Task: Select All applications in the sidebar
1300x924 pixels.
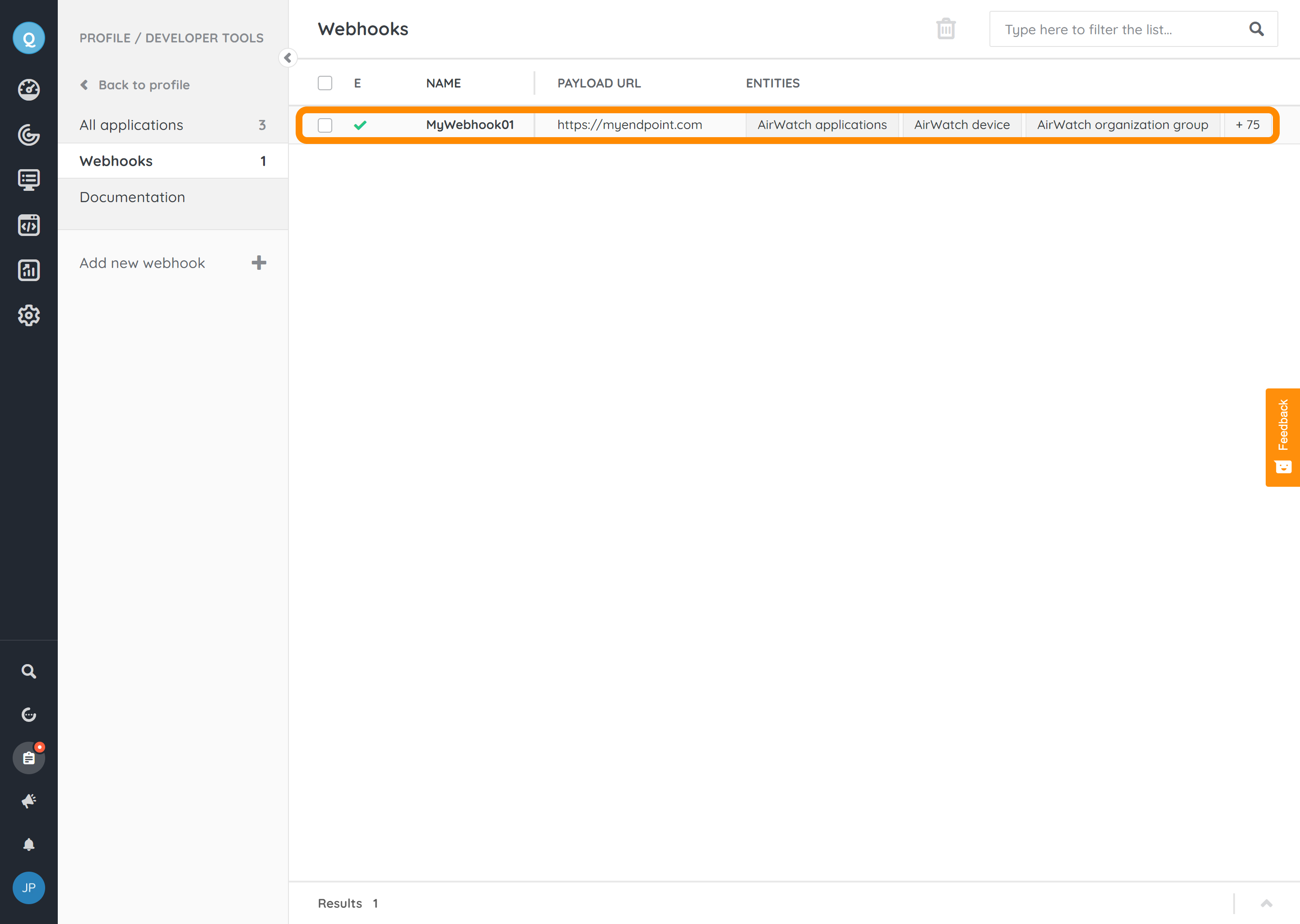Action: (x=131, y=125)
